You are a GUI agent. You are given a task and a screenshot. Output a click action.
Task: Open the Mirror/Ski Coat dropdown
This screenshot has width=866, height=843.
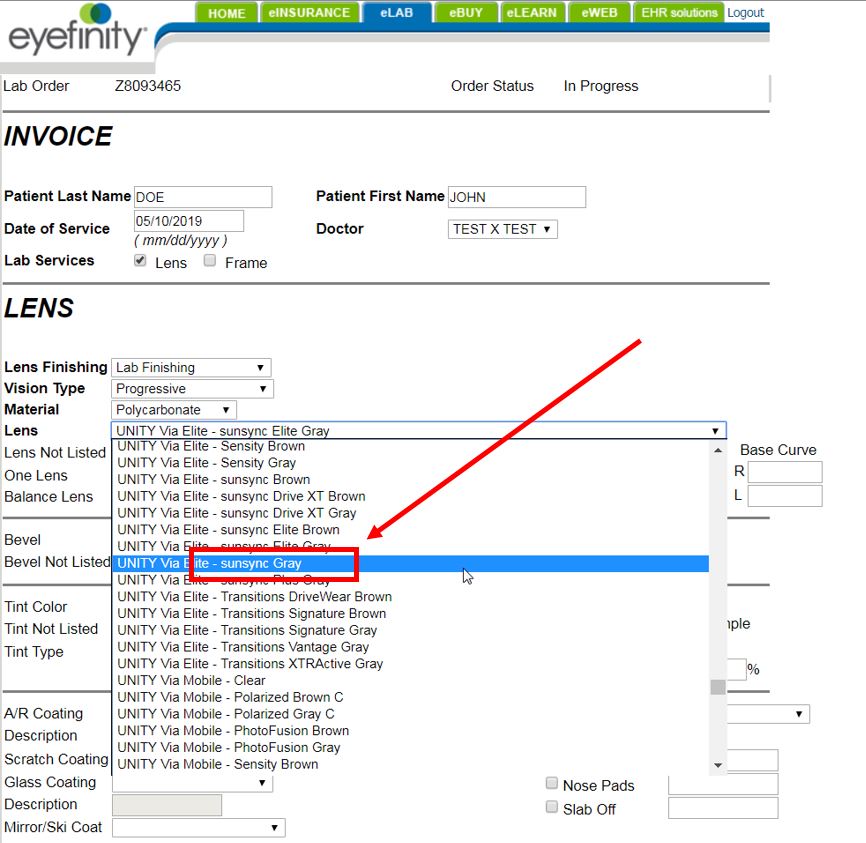[x=198, y=828]
